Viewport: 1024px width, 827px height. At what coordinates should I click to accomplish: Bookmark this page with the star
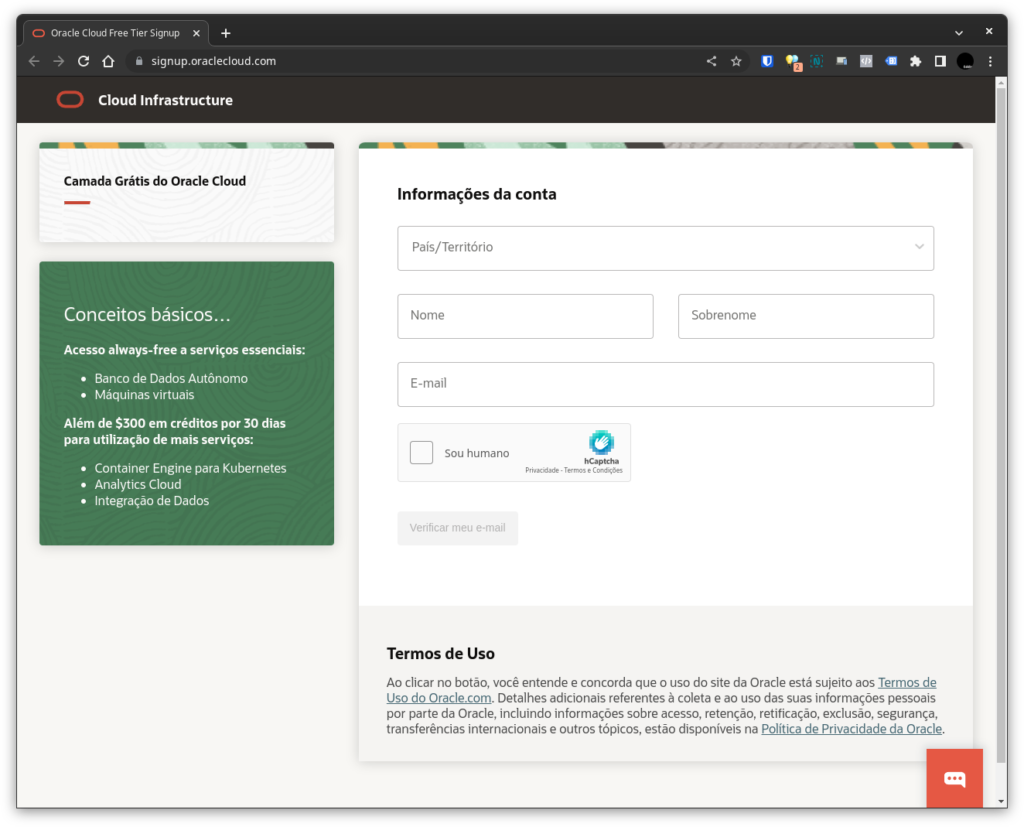click(736, 61)
